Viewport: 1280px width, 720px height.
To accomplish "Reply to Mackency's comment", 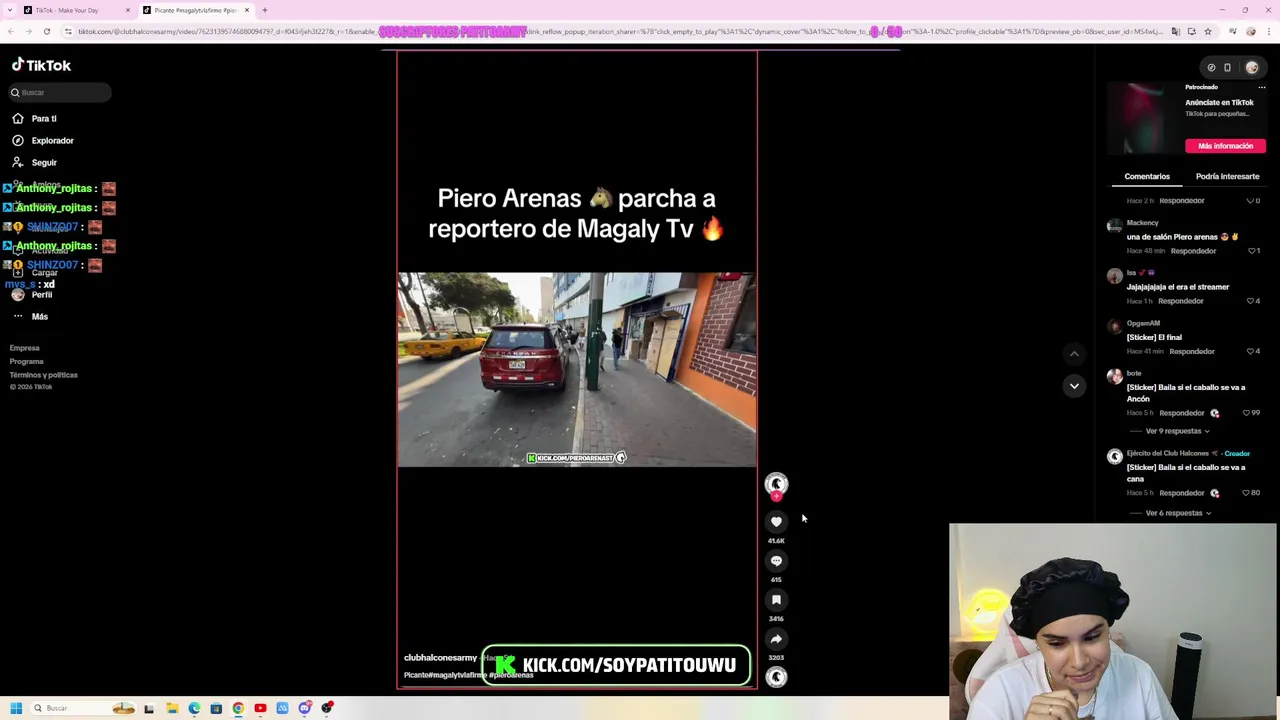I will [x=1193, y=251].
